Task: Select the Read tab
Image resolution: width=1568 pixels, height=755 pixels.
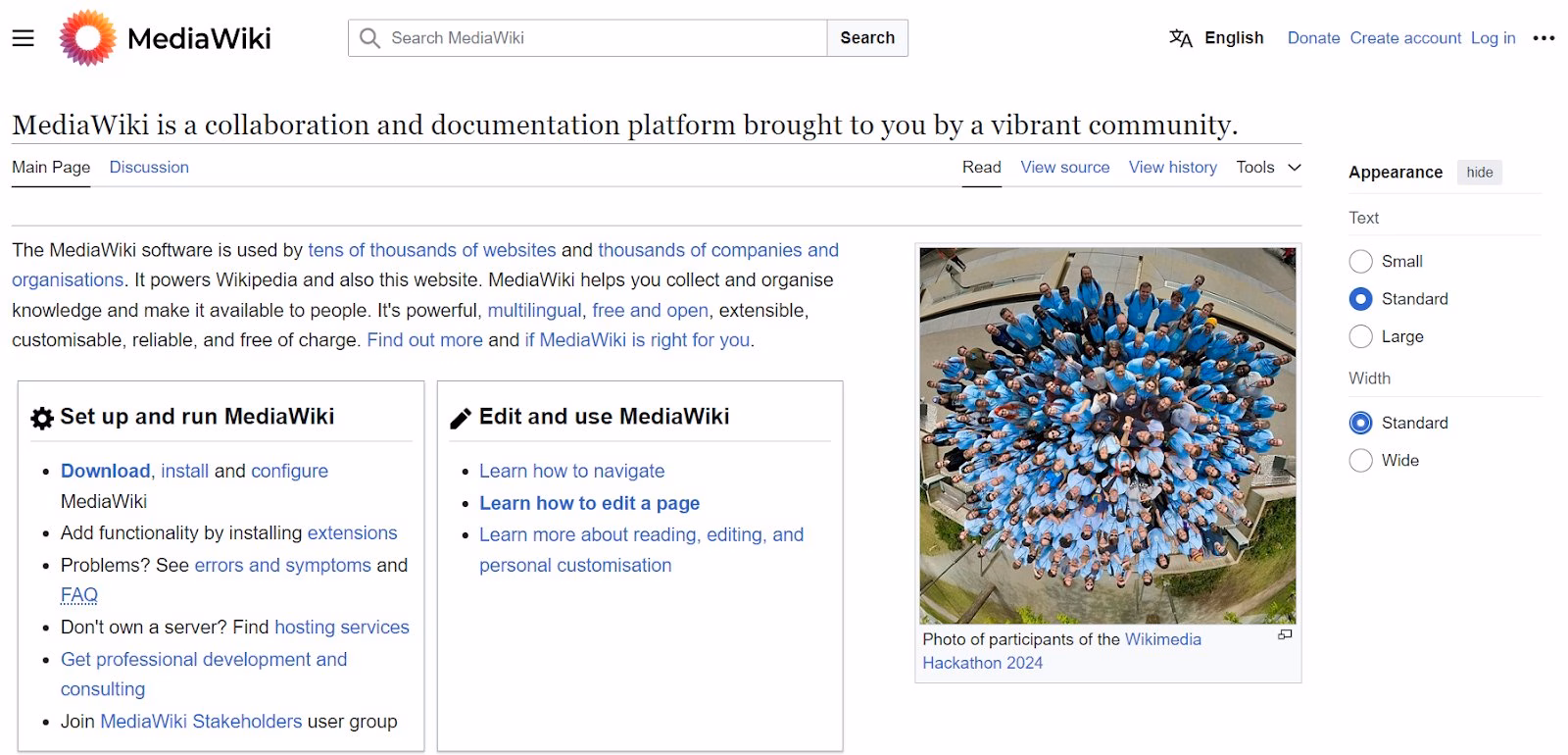Action: (981, 168)
